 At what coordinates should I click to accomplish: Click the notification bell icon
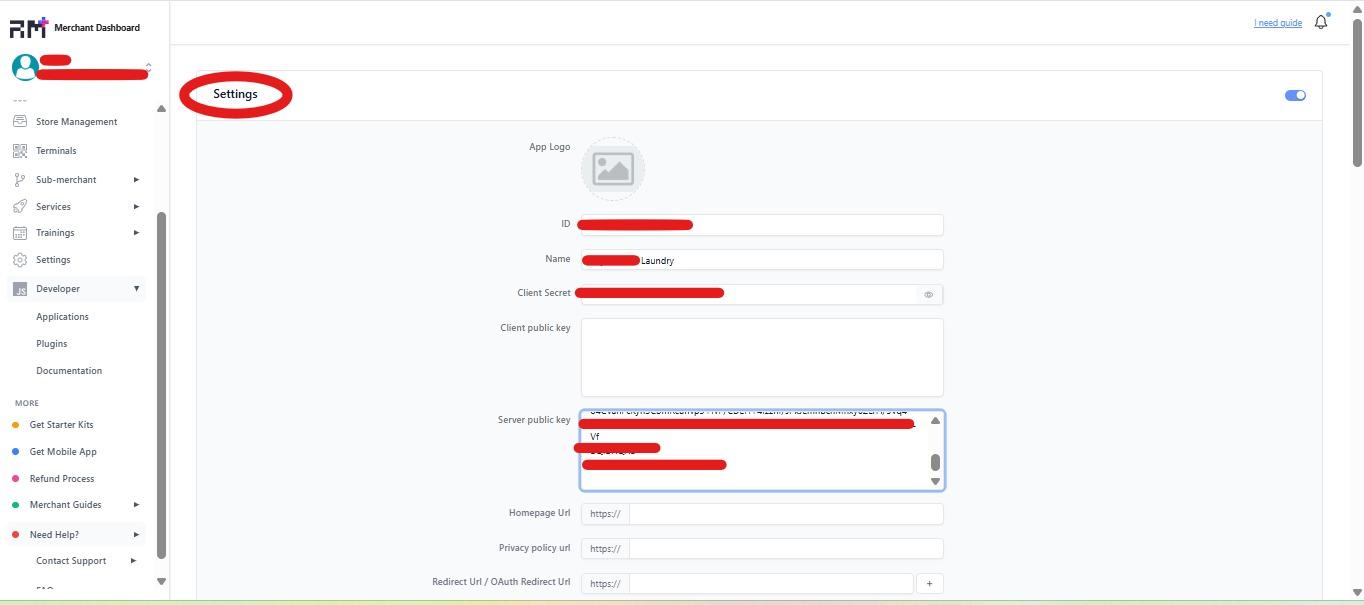(x=1321, y=22)
